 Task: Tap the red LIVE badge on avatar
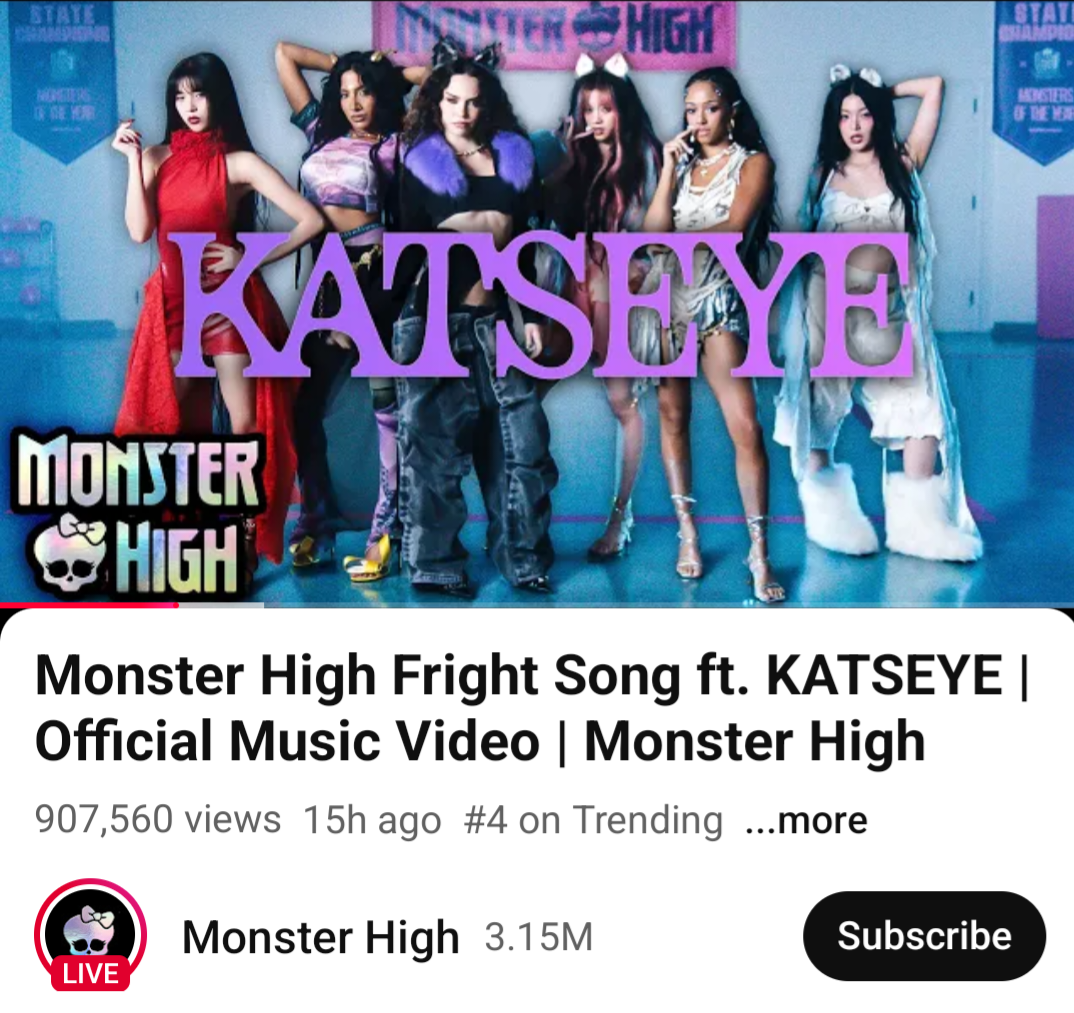click(x=90, y=973)
